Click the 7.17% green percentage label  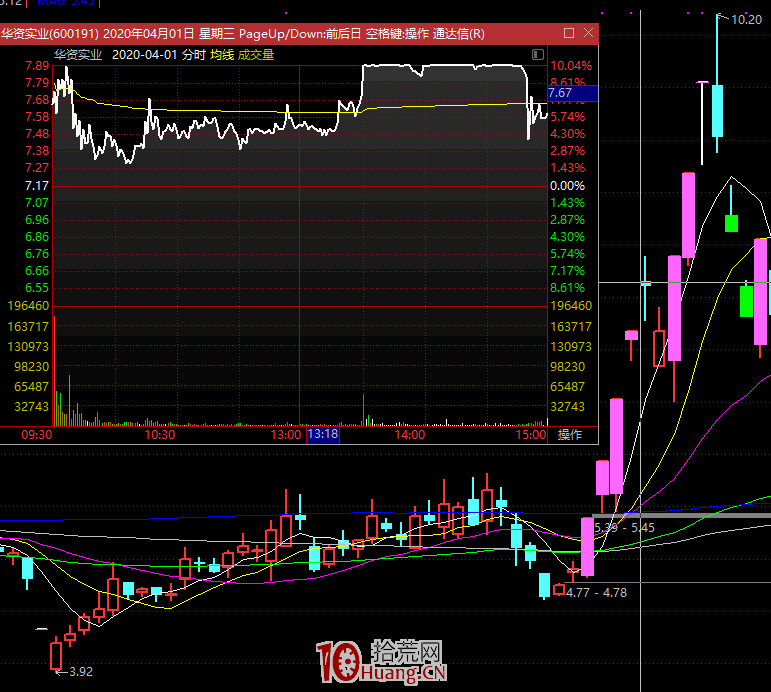[567, 271]
